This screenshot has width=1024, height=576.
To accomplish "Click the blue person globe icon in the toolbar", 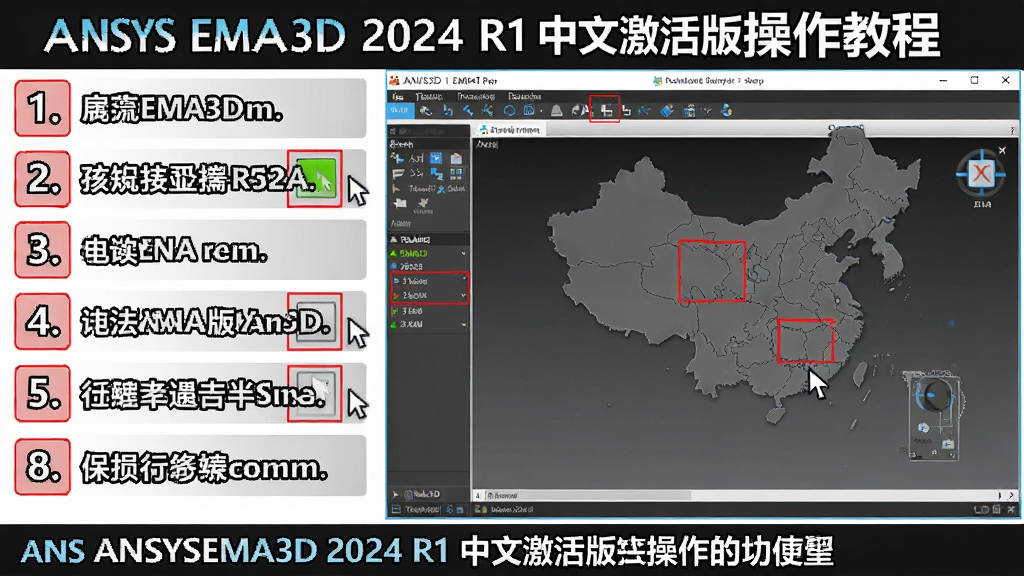I will 726,110.
